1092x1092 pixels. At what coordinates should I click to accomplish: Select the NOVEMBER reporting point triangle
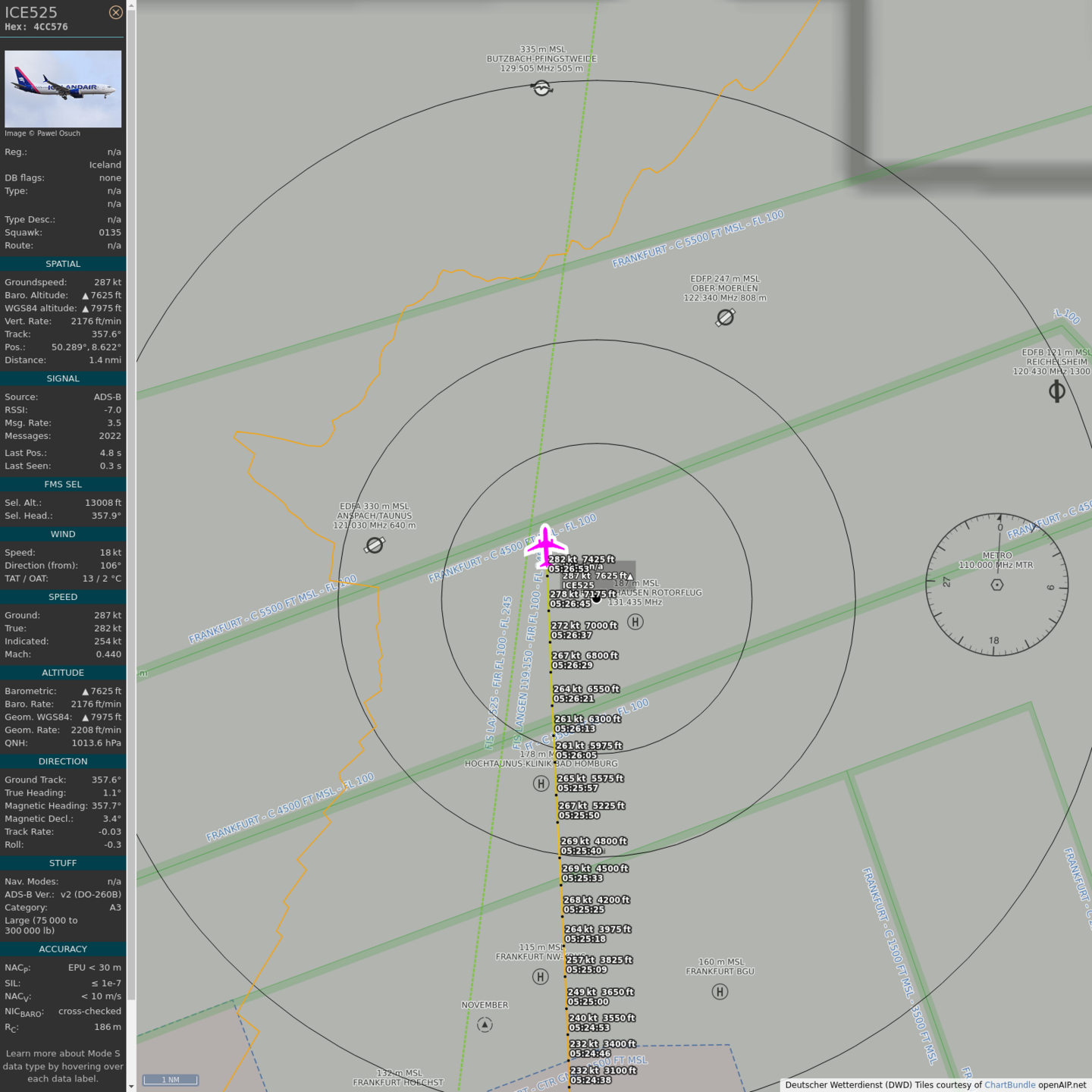coord(485,1025)
